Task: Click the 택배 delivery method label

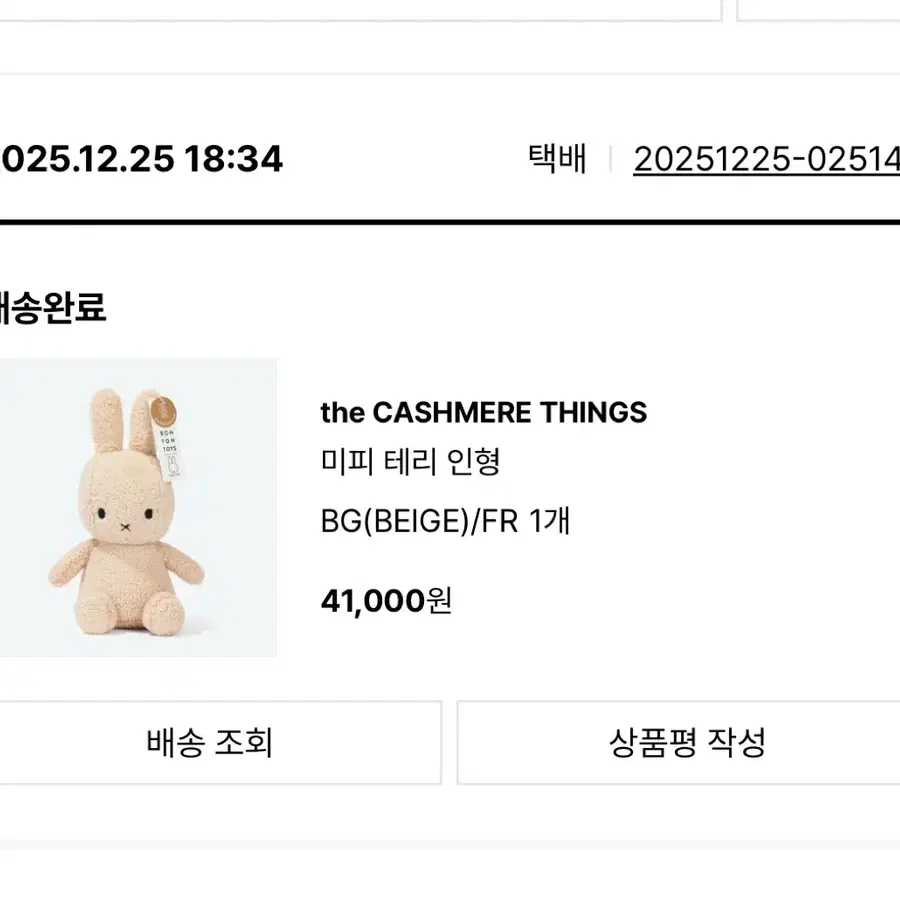Action: click(557, 158)
